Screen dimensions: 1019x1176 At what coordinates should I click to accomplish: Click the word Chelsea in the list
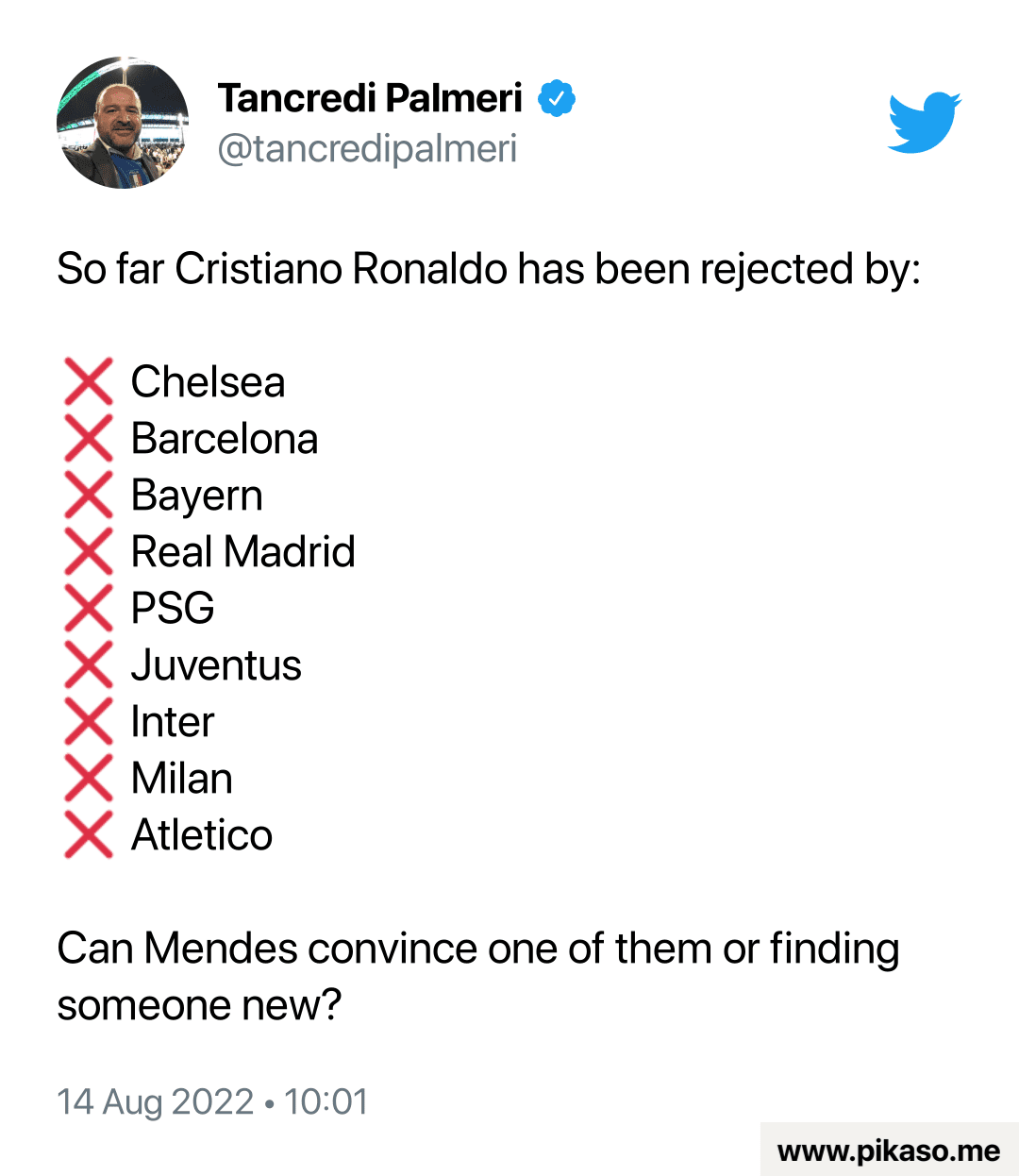coord(208,382)
